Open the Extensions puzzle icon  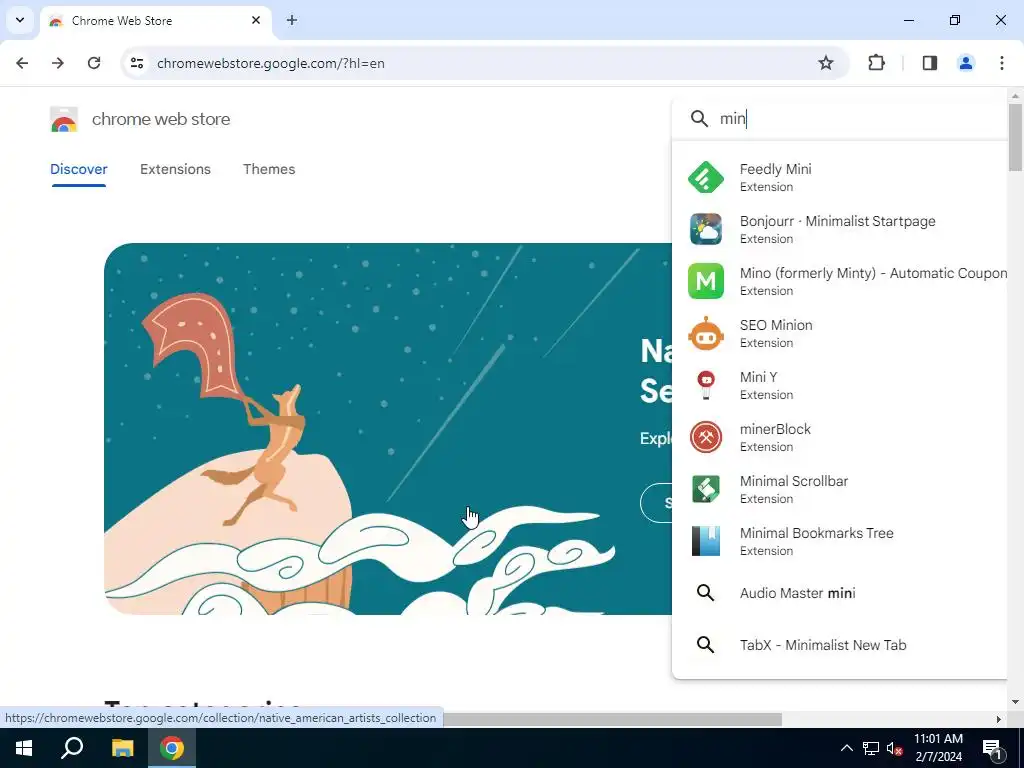876,63
